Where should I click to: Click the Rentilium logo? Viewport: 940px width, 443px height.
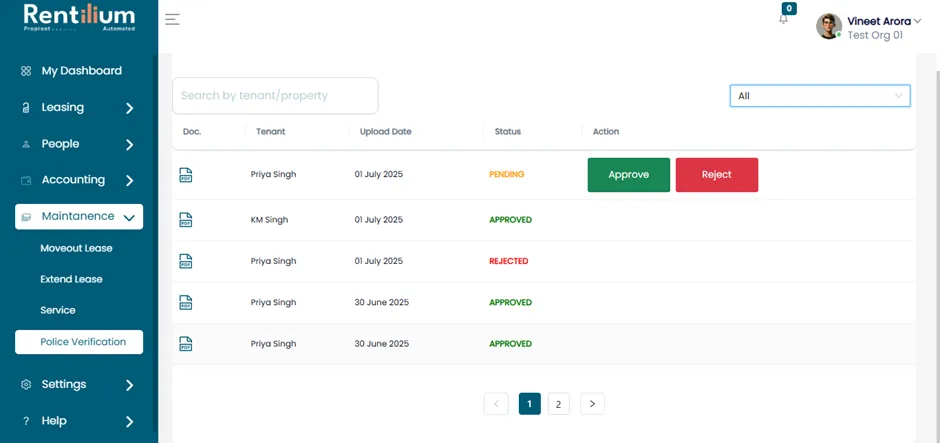(x=79, y=18)
